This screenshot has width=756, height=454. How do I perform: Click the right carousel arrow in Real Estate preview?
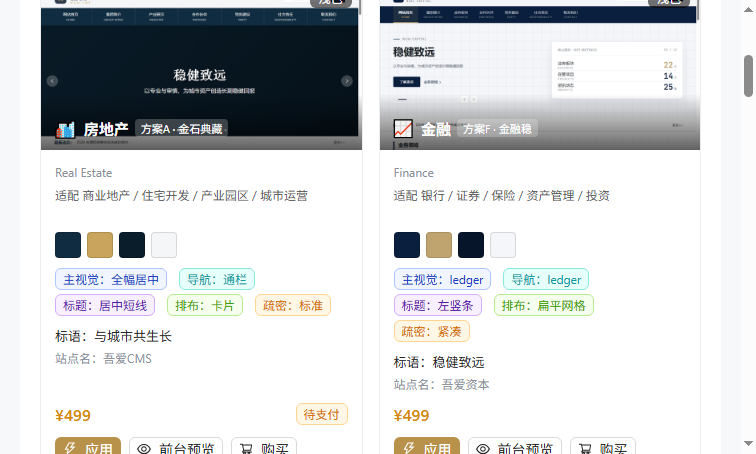[347, 81]
